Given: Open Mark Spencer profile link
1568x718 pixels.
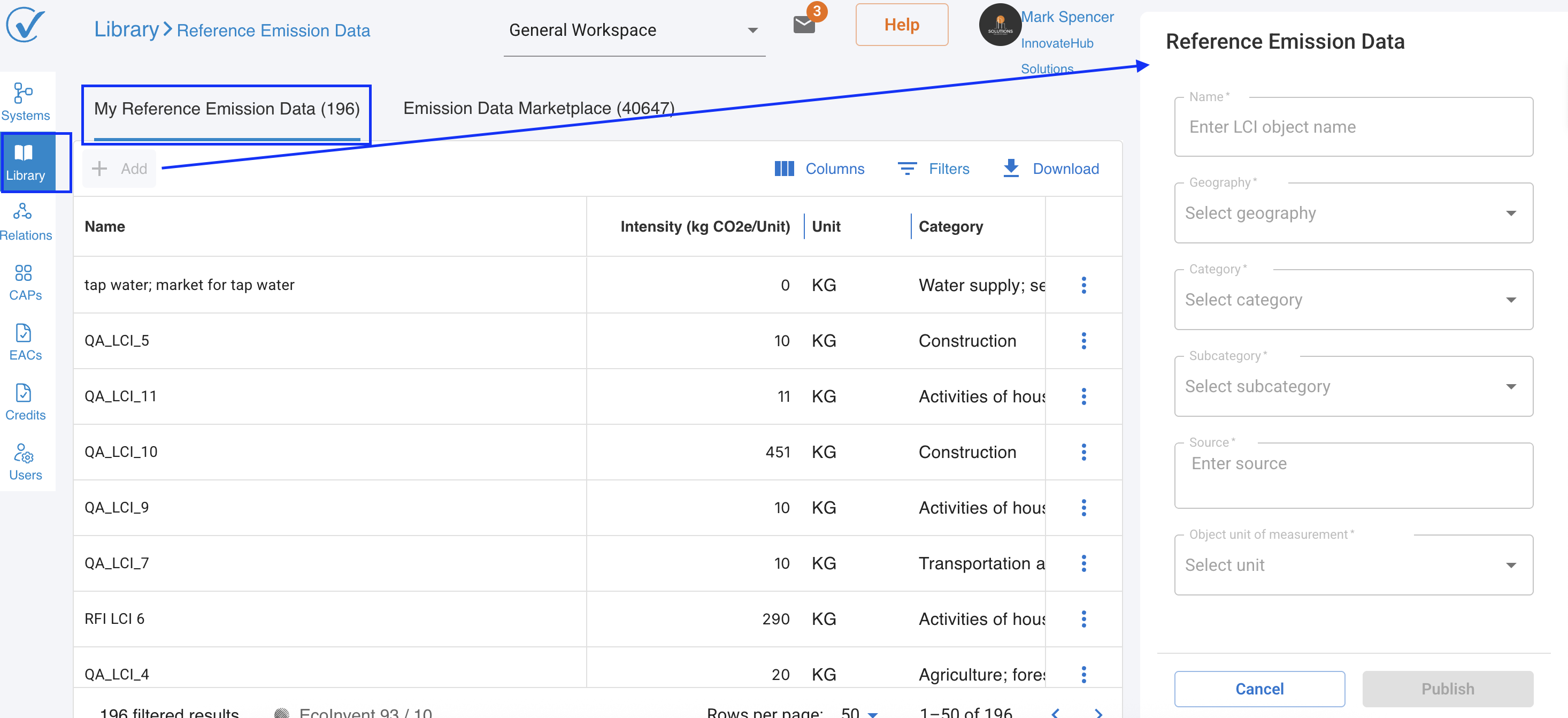Looking at the screenshot, I should (1067, 17).
